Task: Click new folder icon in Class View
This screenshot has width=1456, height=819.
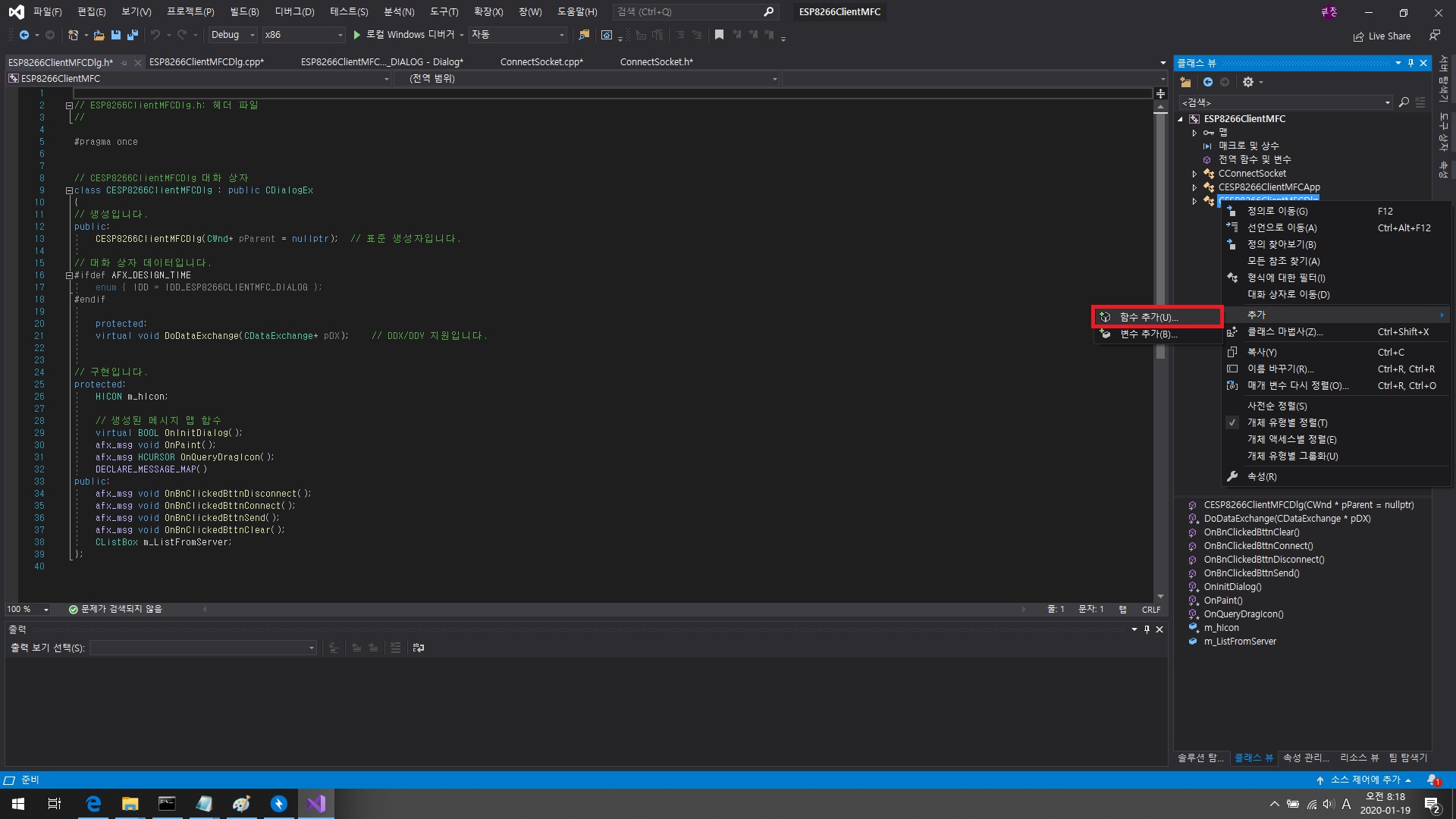Action: [x=1186, y=82]
